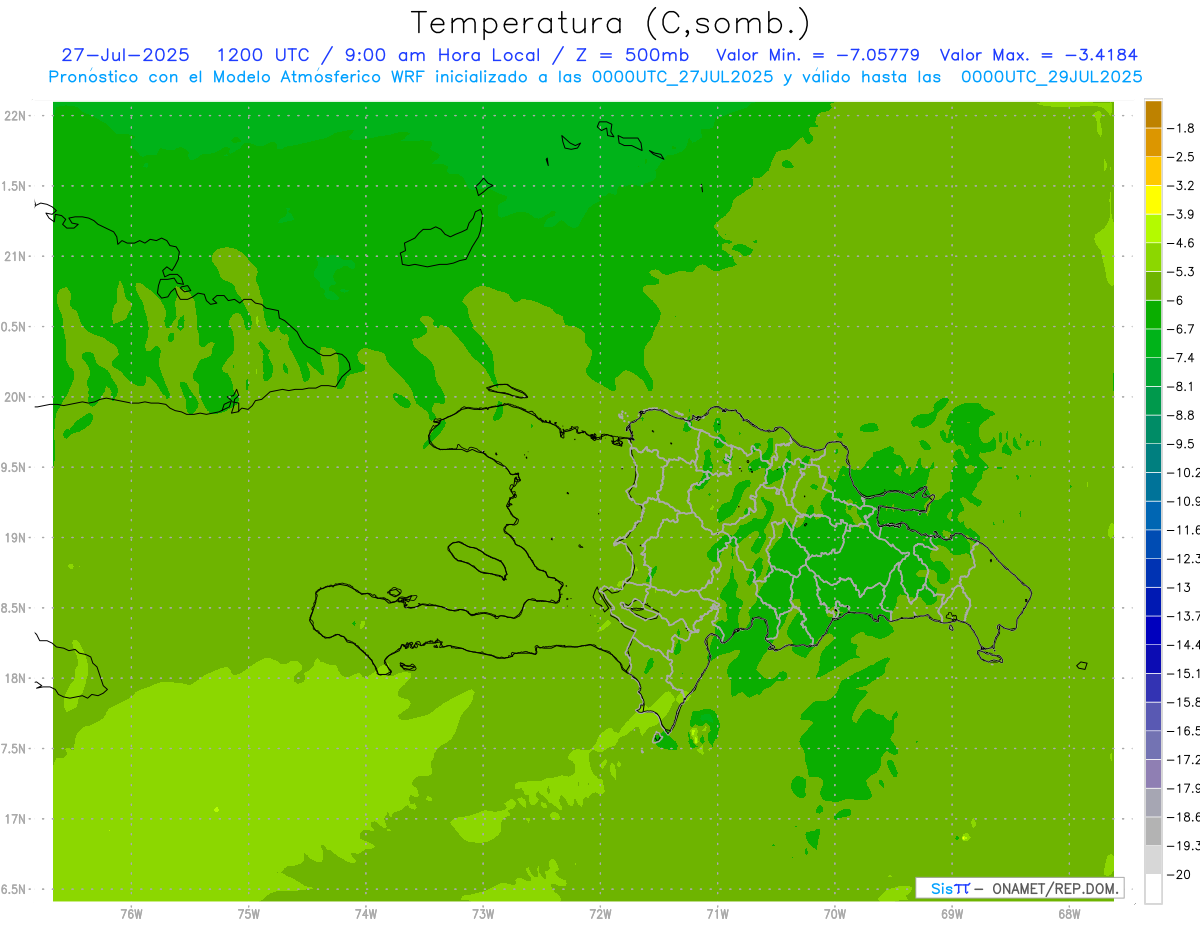
Task: Click the '-1.8' colorbar value
Action: (1181, 128)
